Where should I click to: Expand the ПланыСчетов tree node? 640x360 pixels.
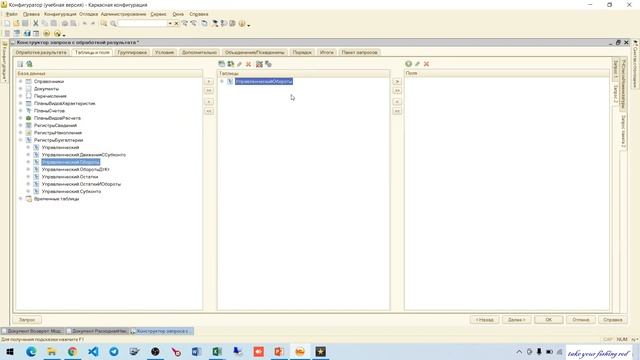20,111
